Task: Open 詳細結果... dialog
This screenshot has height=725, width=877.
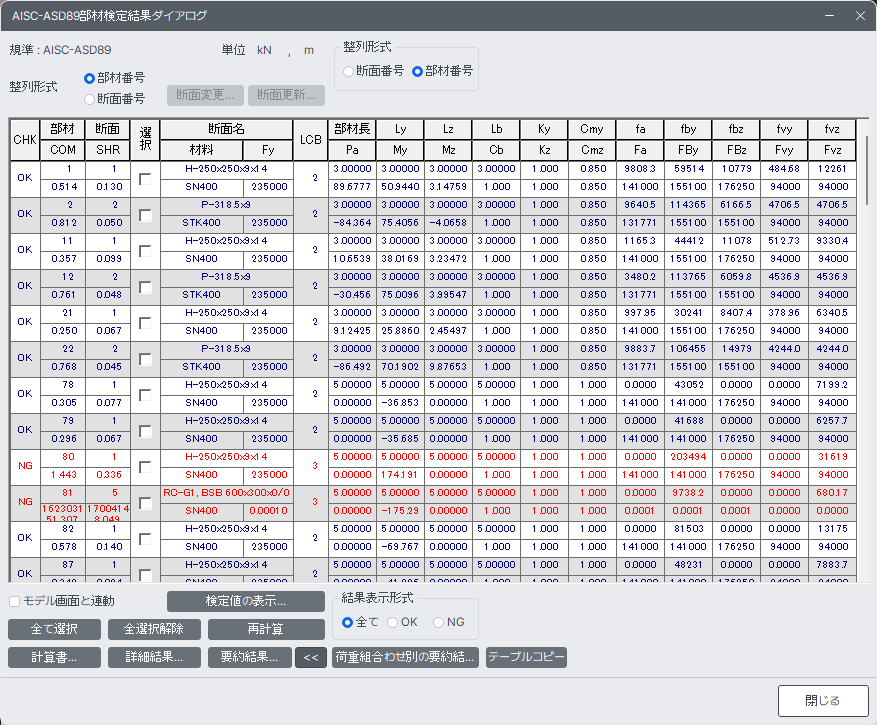Action: pos(154,657)
